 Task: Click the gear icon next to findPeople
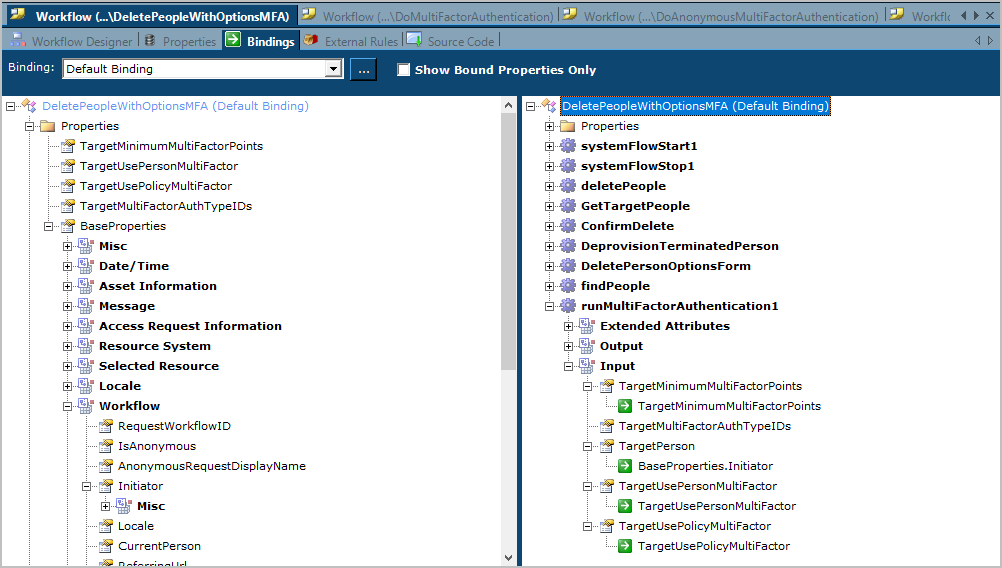[568, 286]
